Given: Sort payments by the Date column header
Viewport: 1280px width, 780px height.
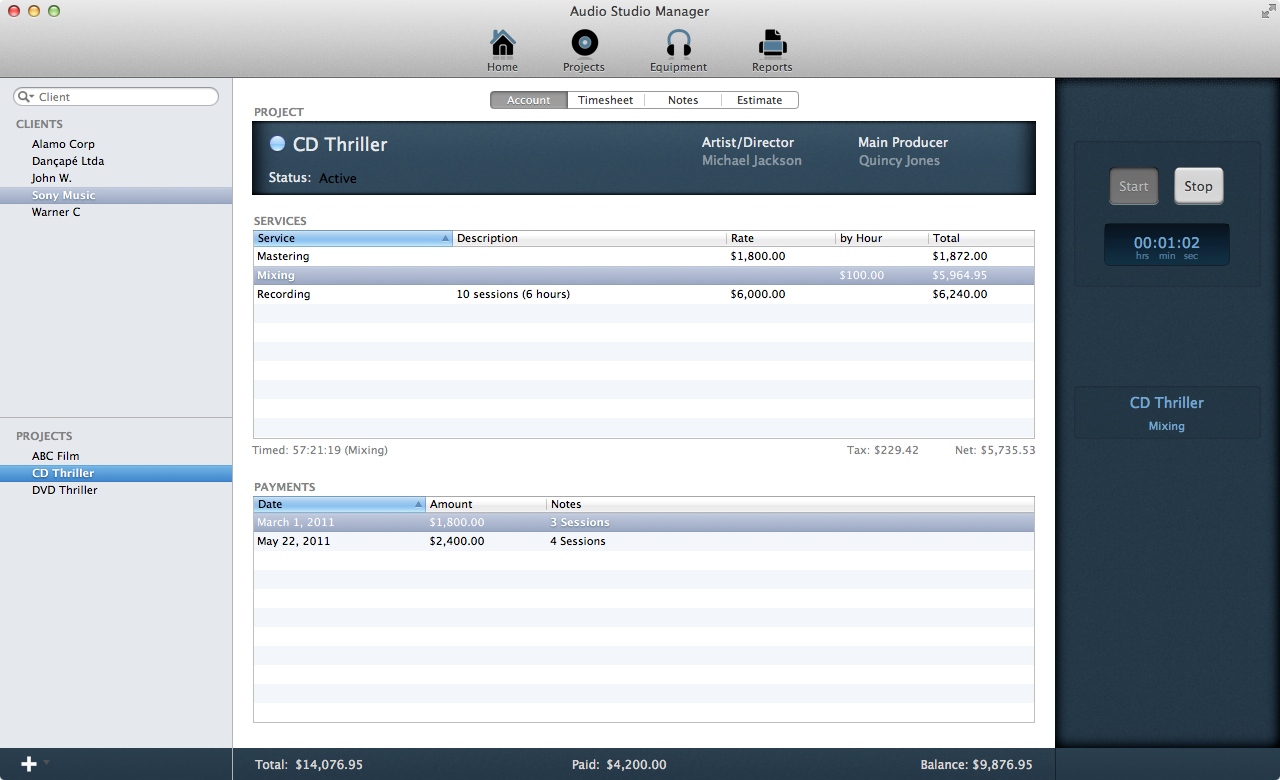Looking at the screenshot, I should coord(338,504).
